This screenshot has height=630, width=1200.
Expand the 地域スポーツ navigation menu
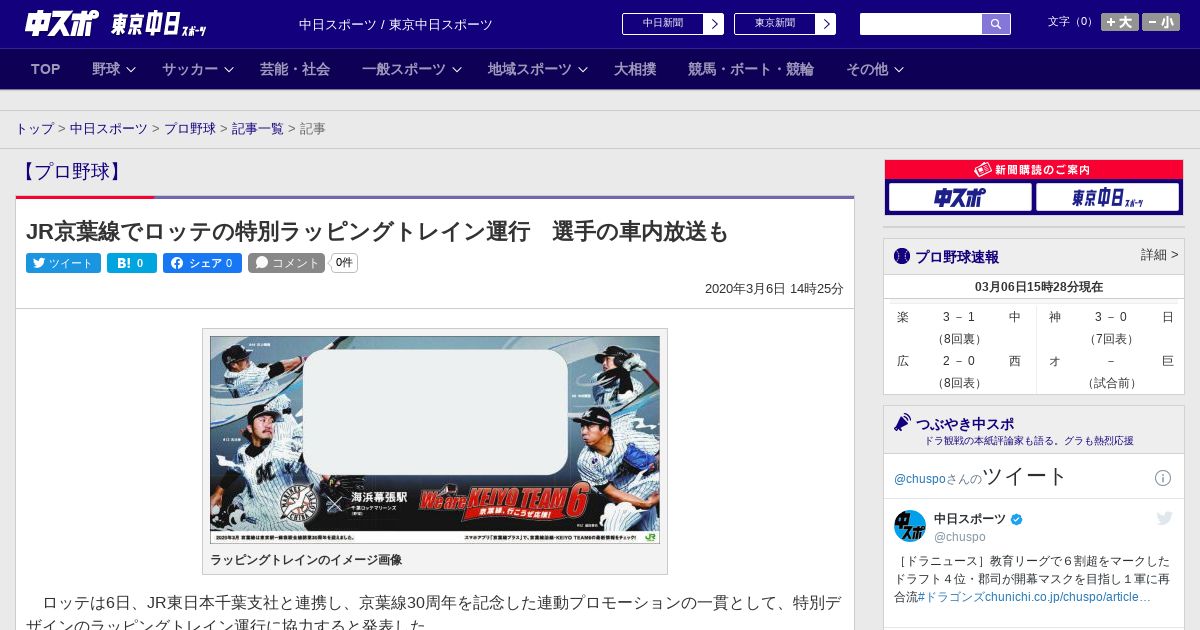pyautogui.click(x=538, y=69)
